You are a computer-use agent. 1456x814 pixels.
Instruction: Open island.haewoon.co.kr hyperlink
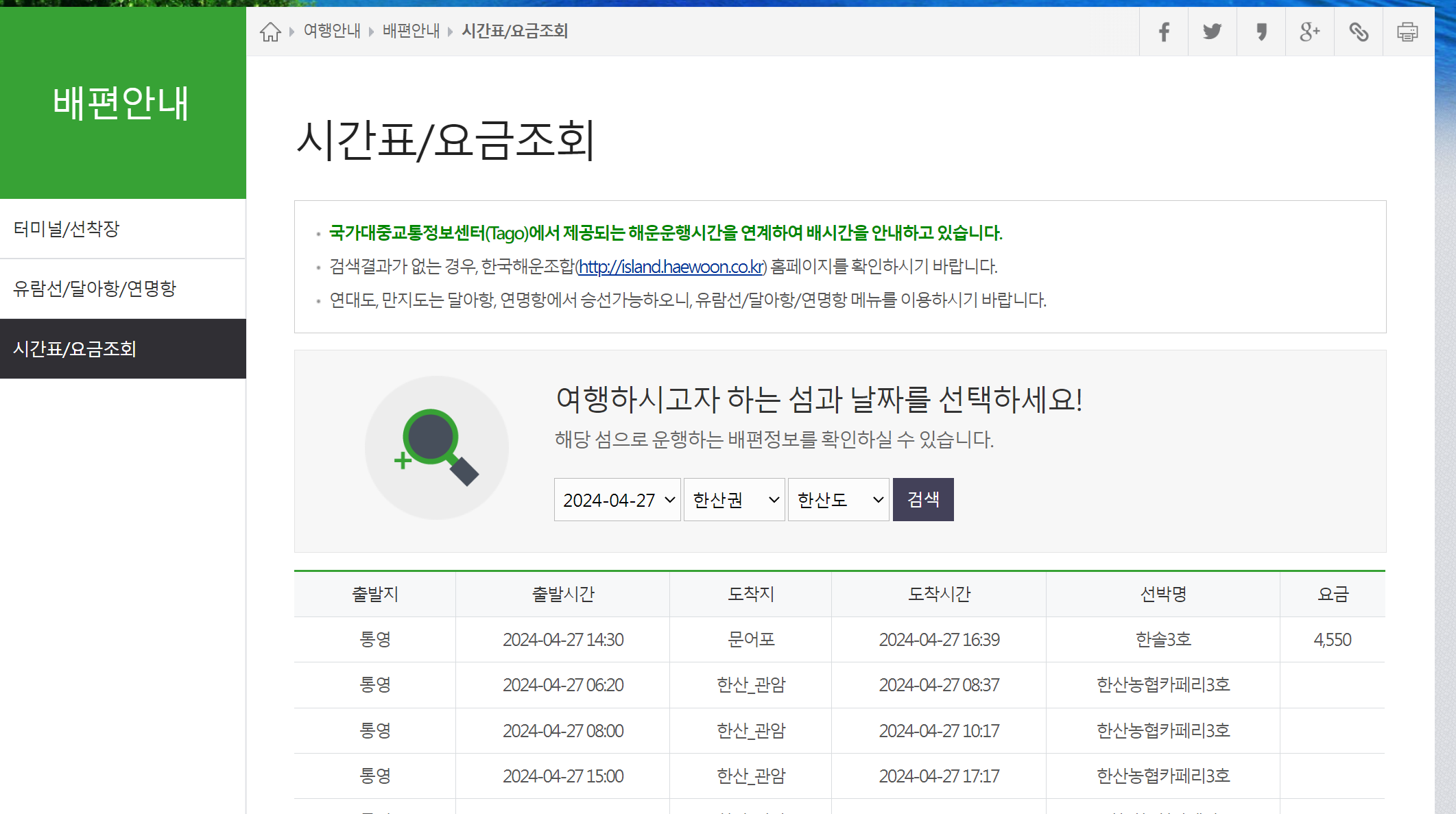(x=671, y=267)
